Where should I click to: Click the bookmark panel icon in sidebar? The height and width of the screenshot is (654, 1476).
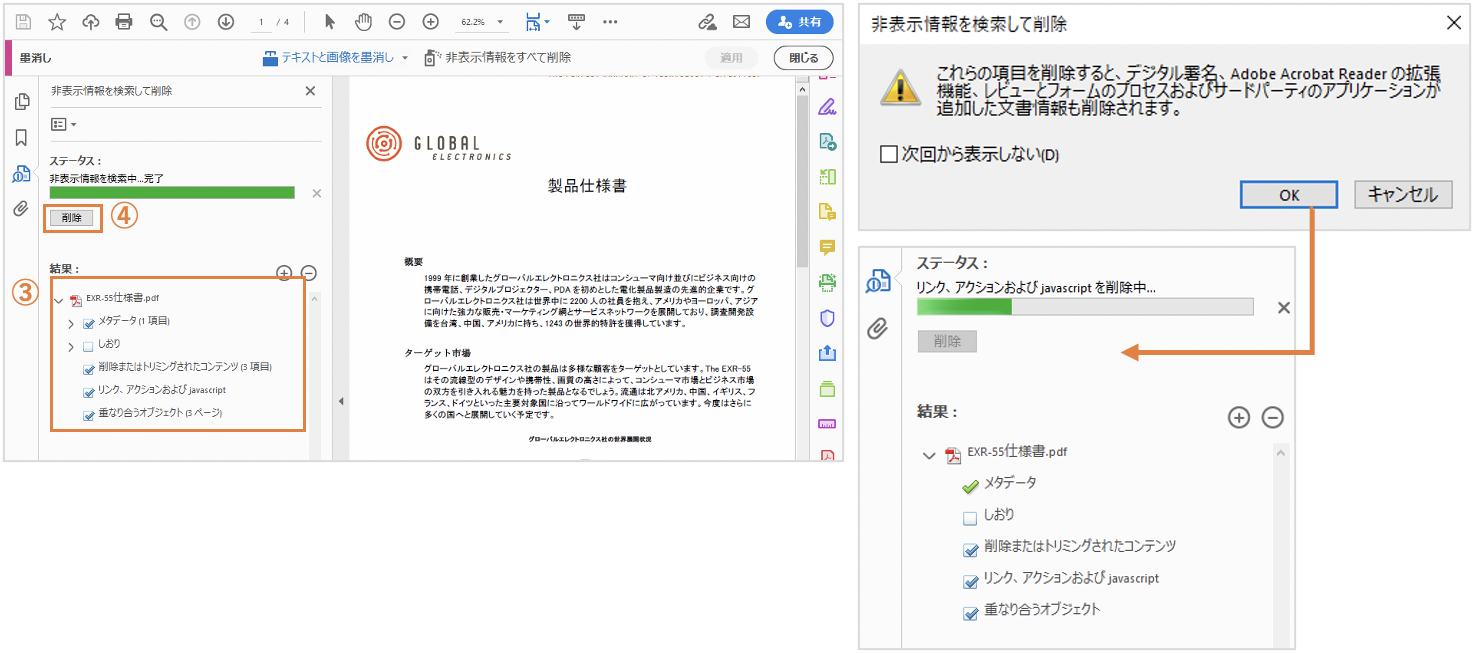(x=21, y=137)
